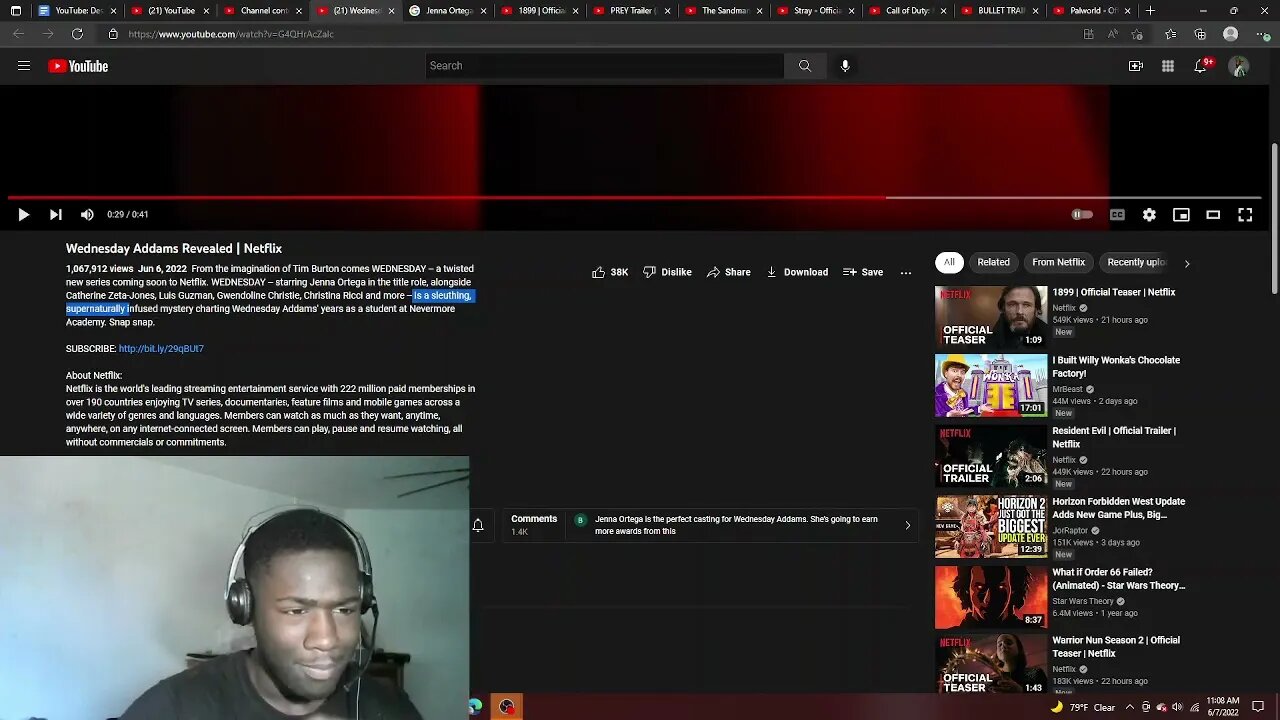This screenshot has width=1280, height=720.
Task: Open the MrBeast channel name
Action: 1069,389
